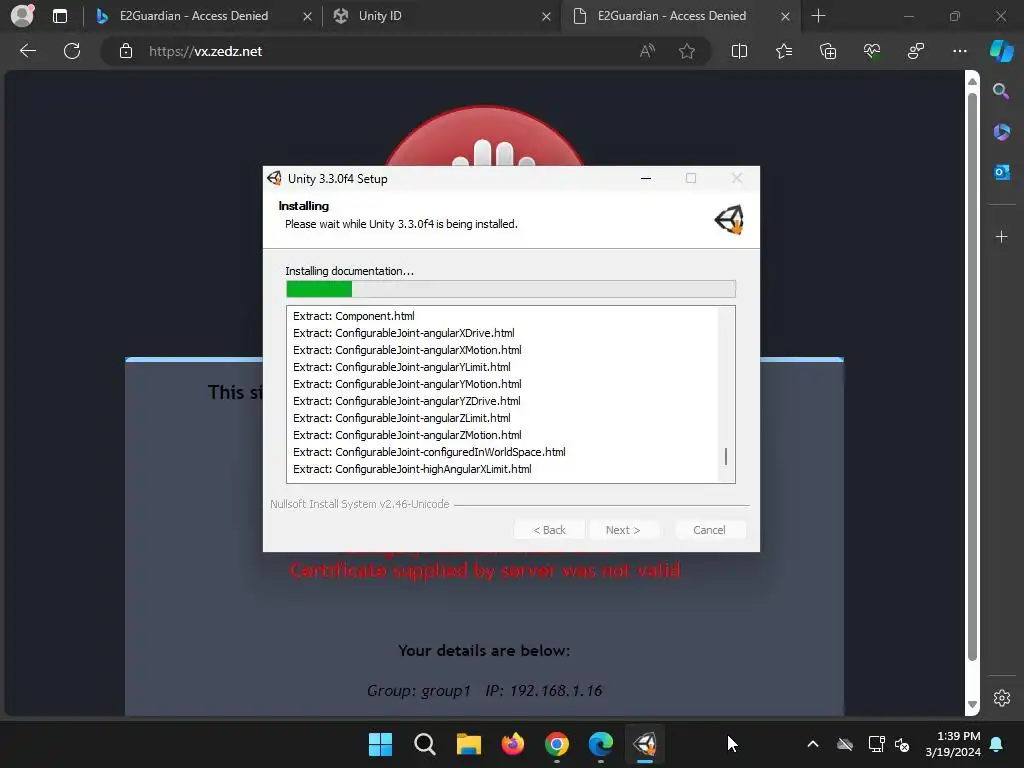This screenshot has height=768, width=1024.
Task: Open the Collections panel
Action: coord(827,51)
